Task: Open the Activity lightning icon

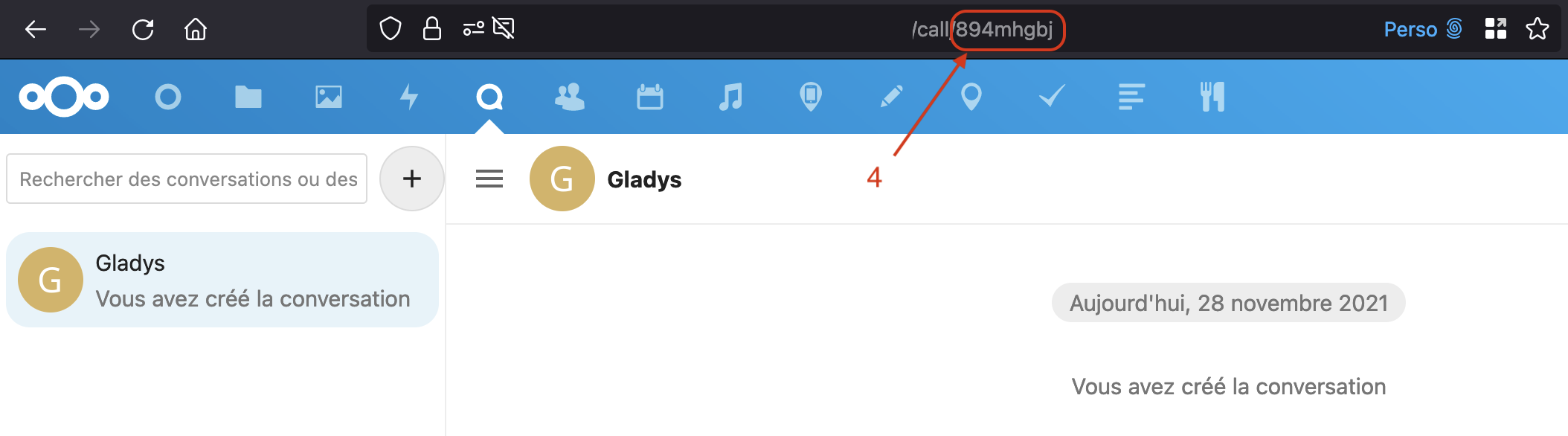Action: coord(409,97)
